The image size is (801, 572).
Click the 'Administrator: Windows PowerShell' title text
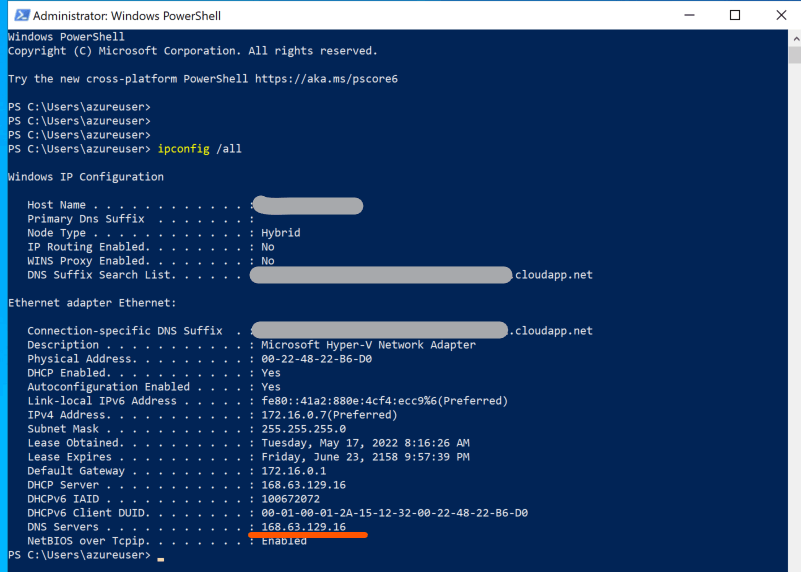[x=127, y=16]
